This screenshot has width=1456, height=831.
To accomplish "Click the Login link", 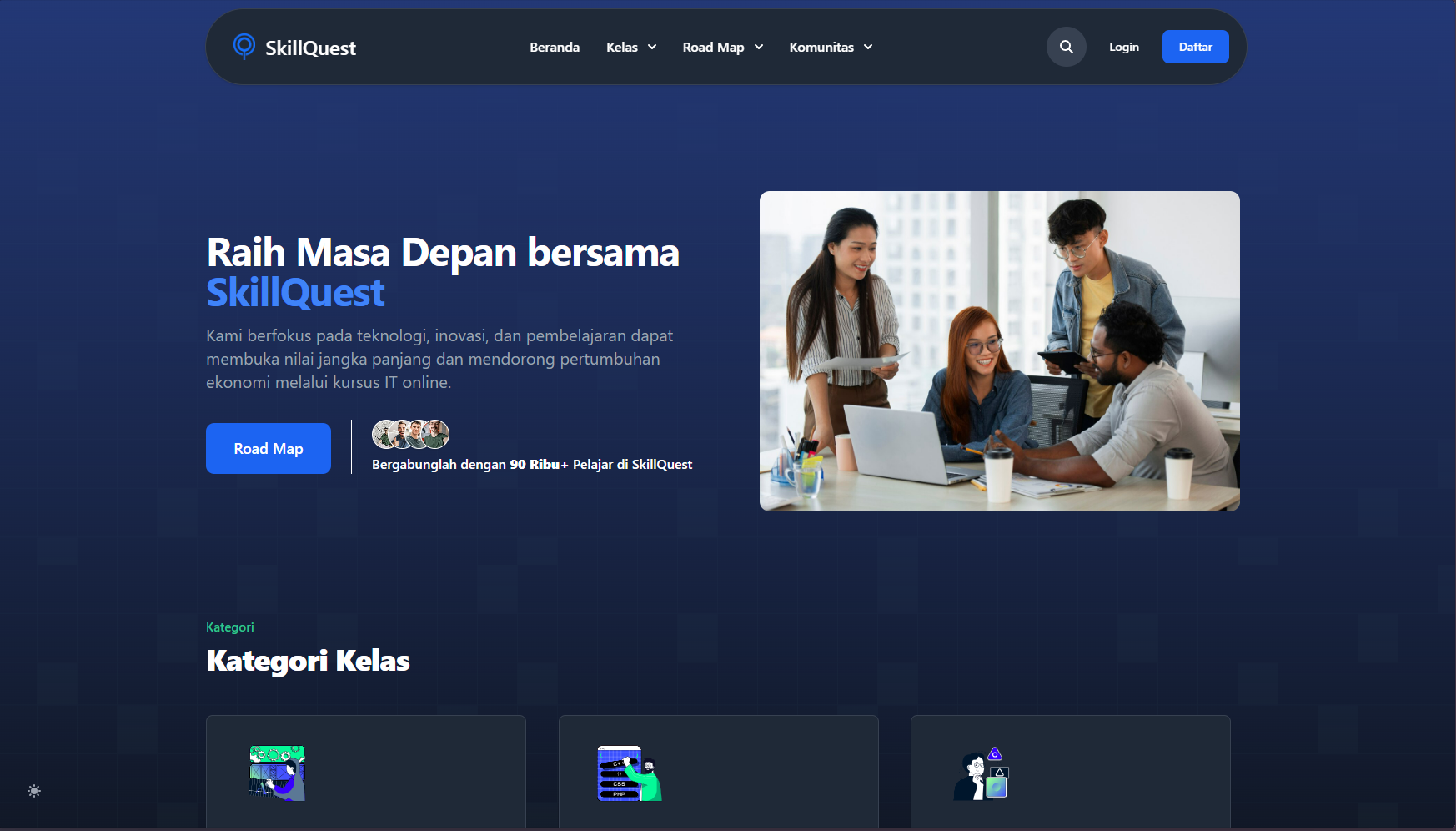I will point(1123,48).
